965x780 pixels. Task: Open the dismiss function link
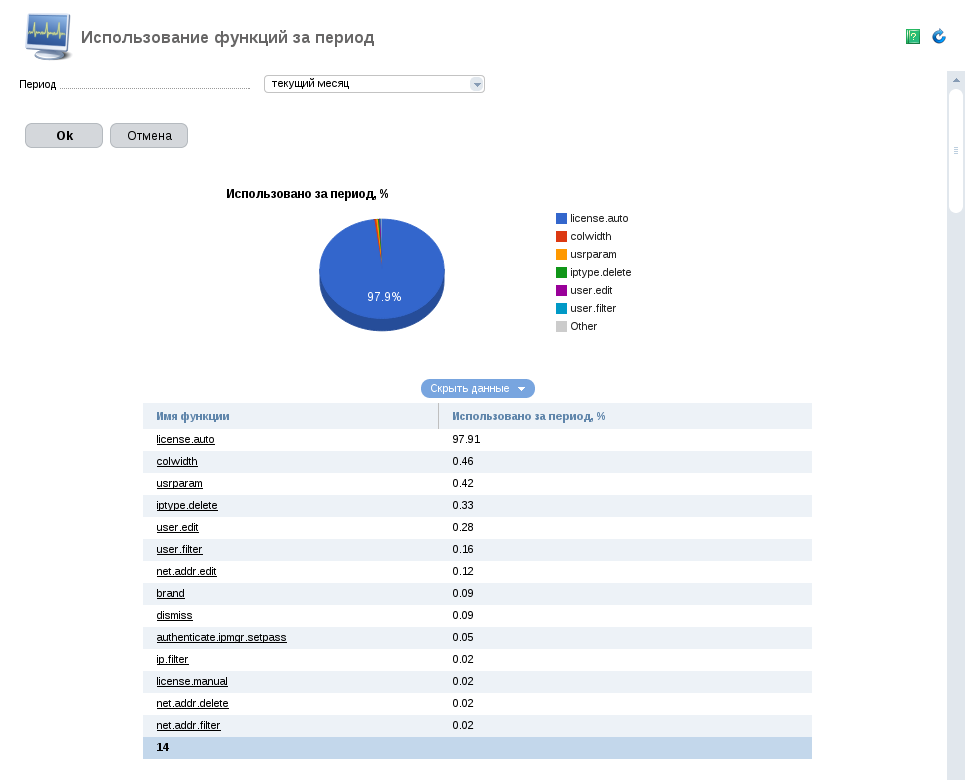174,616
